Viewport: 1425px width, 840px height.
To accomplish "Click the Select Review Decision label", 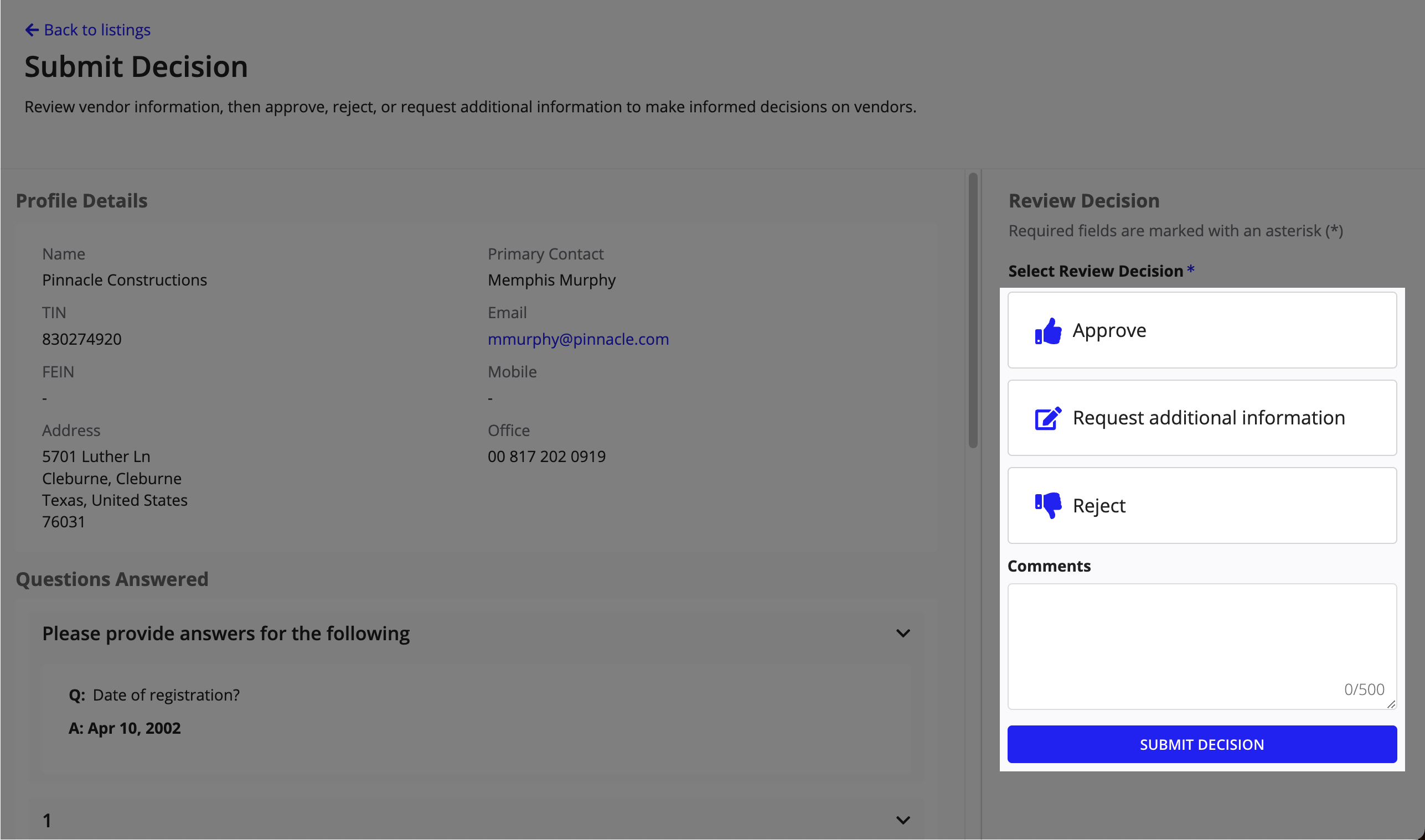I will pos(1095,271).
